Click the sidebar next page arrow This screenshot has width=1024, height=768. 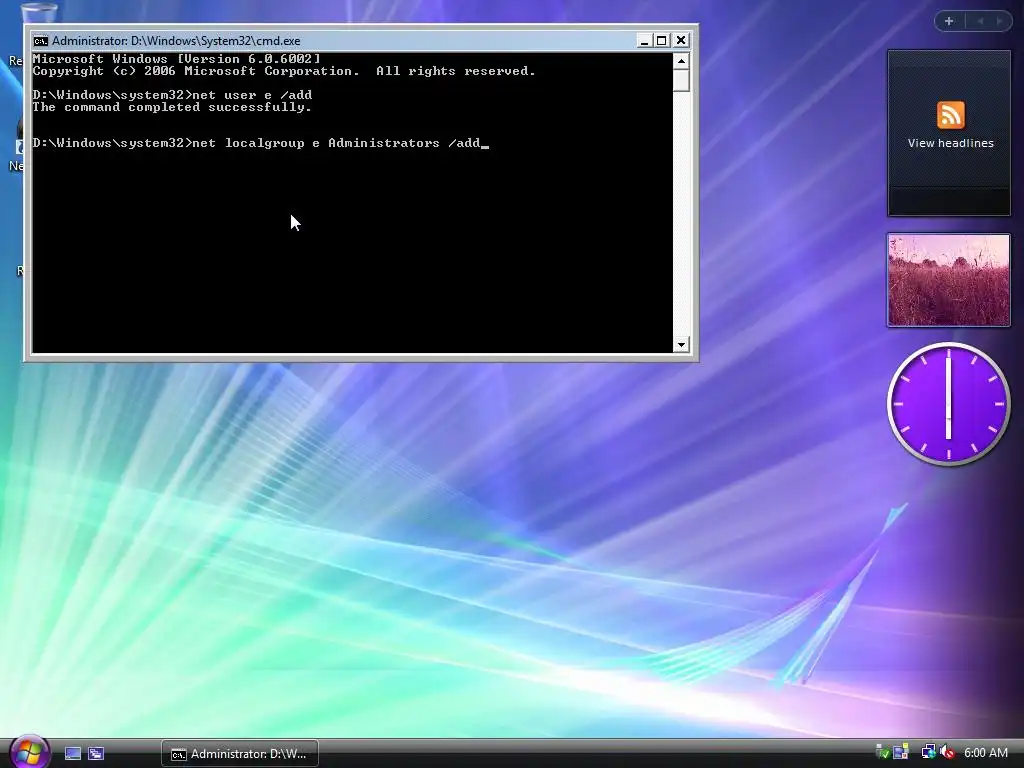[999, 21]
